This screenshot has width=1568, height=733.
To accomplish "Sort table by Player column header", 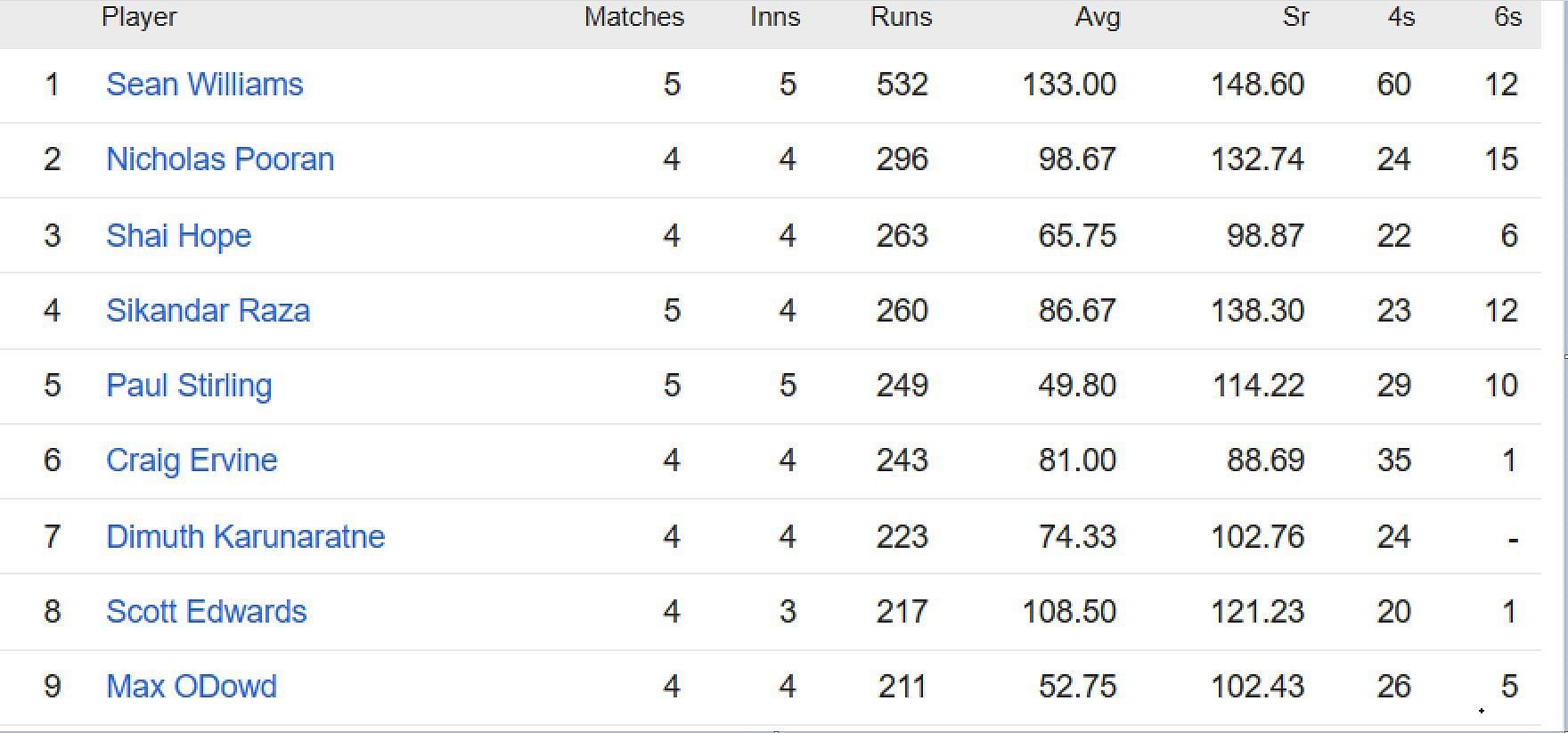I will coord(139,18).
